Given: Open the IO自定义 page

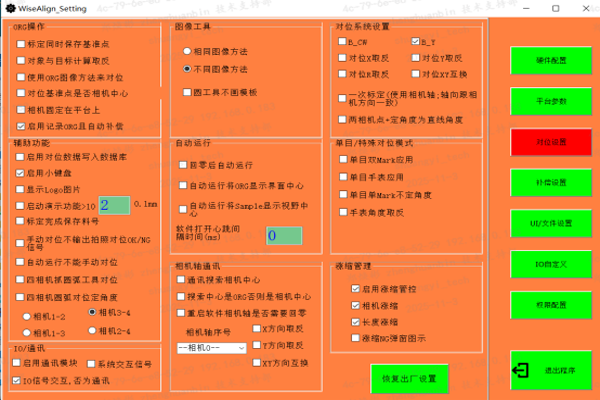Looking at the screenshot, I should coord(551,264).
